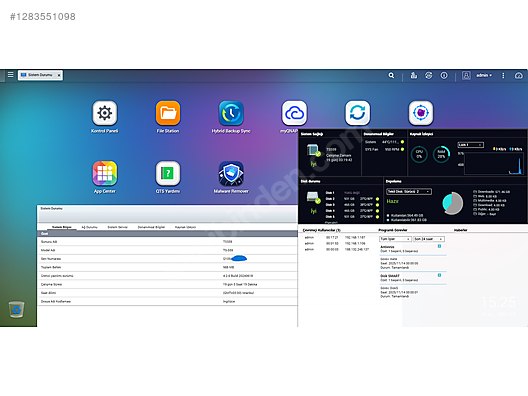Switch to the Kaynak İzleyici tab
This screenshot has height=396, width=528.
point(185,227)
